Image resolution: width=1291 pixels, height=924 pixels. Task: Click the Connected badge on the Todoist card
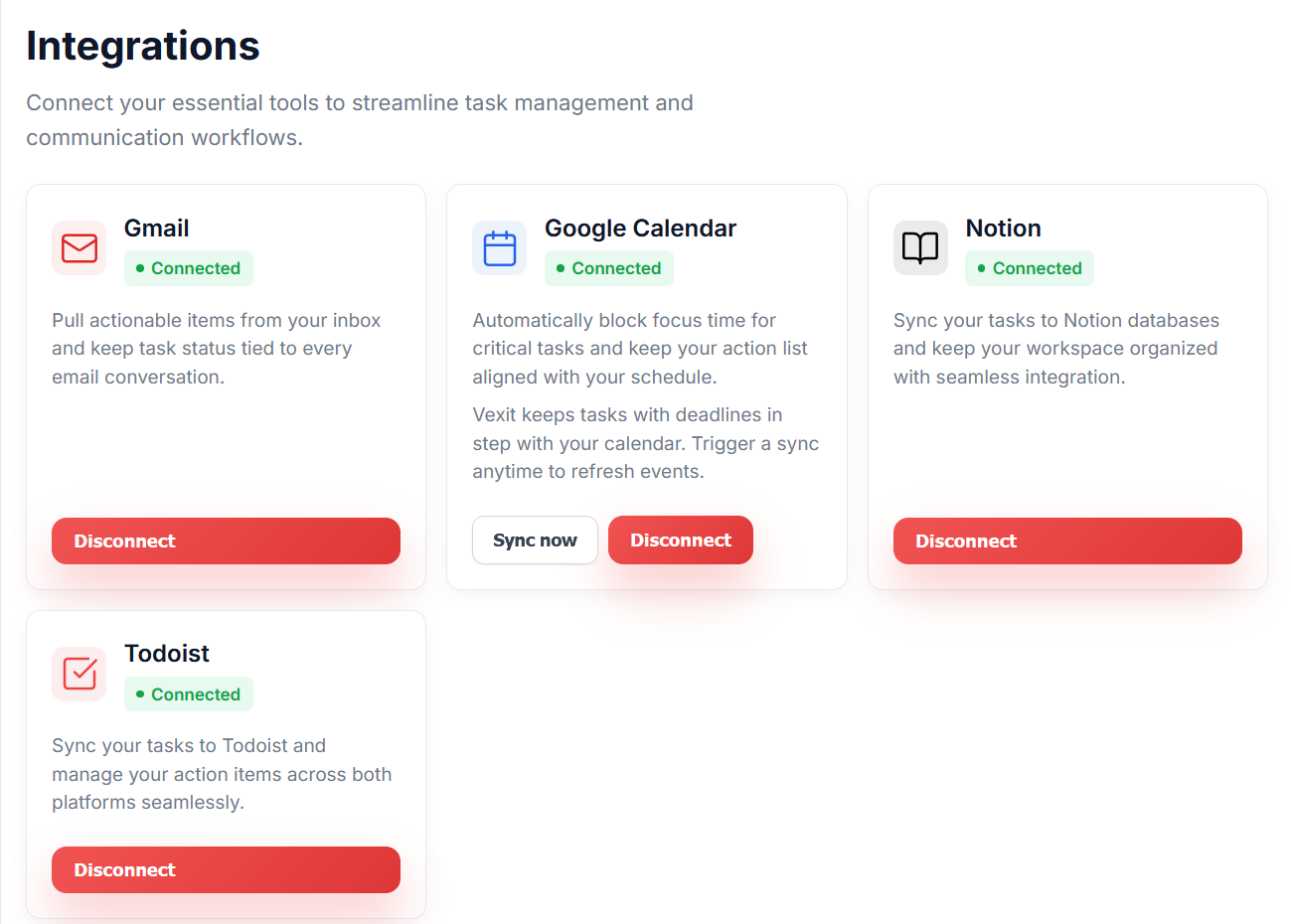tap(189, 693)
